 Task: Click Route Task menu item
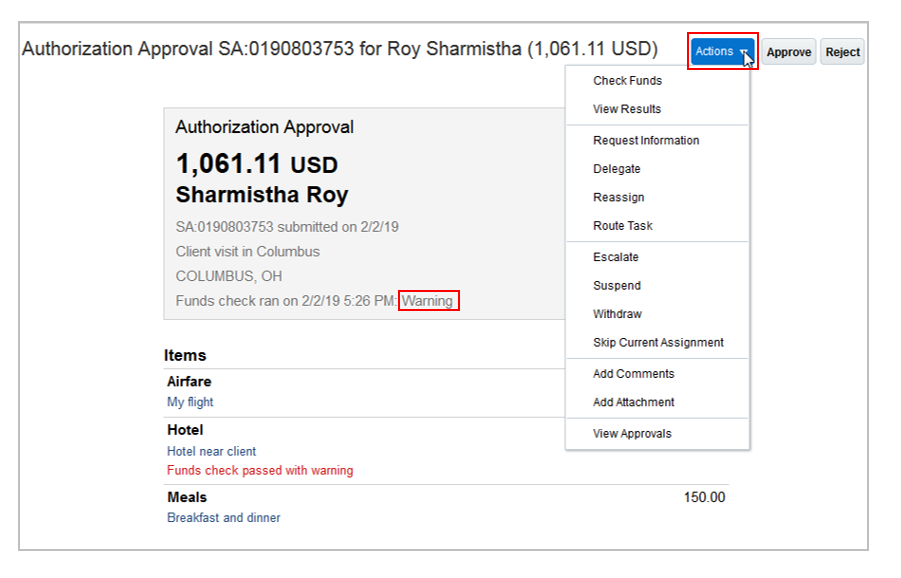[623, 226]
